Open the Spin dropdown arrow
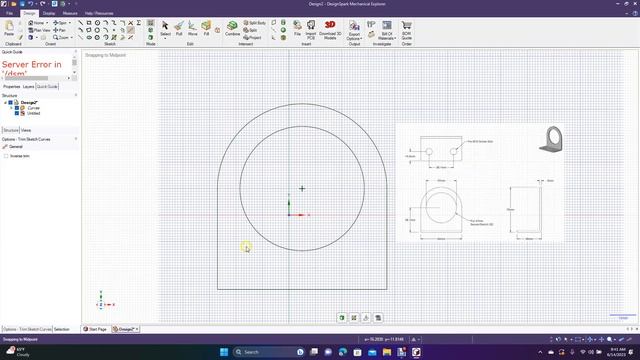Viewport: 640px width, 360px height. [70, 23]
